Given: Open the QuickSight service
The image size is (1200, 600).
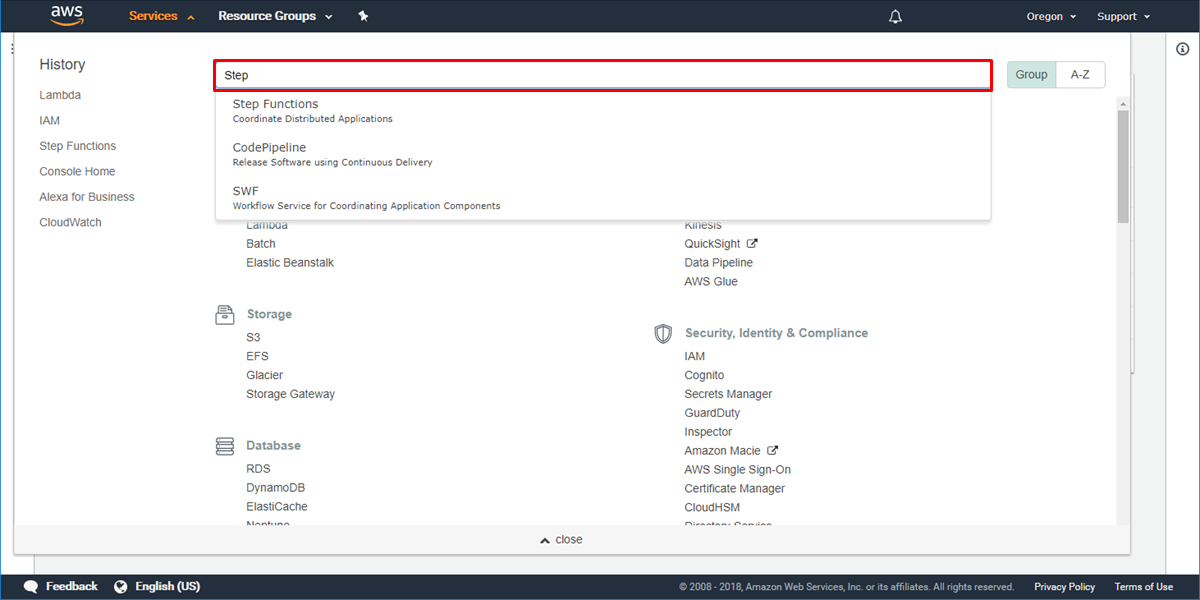Looking at the screenshot, I should [714, 244].
